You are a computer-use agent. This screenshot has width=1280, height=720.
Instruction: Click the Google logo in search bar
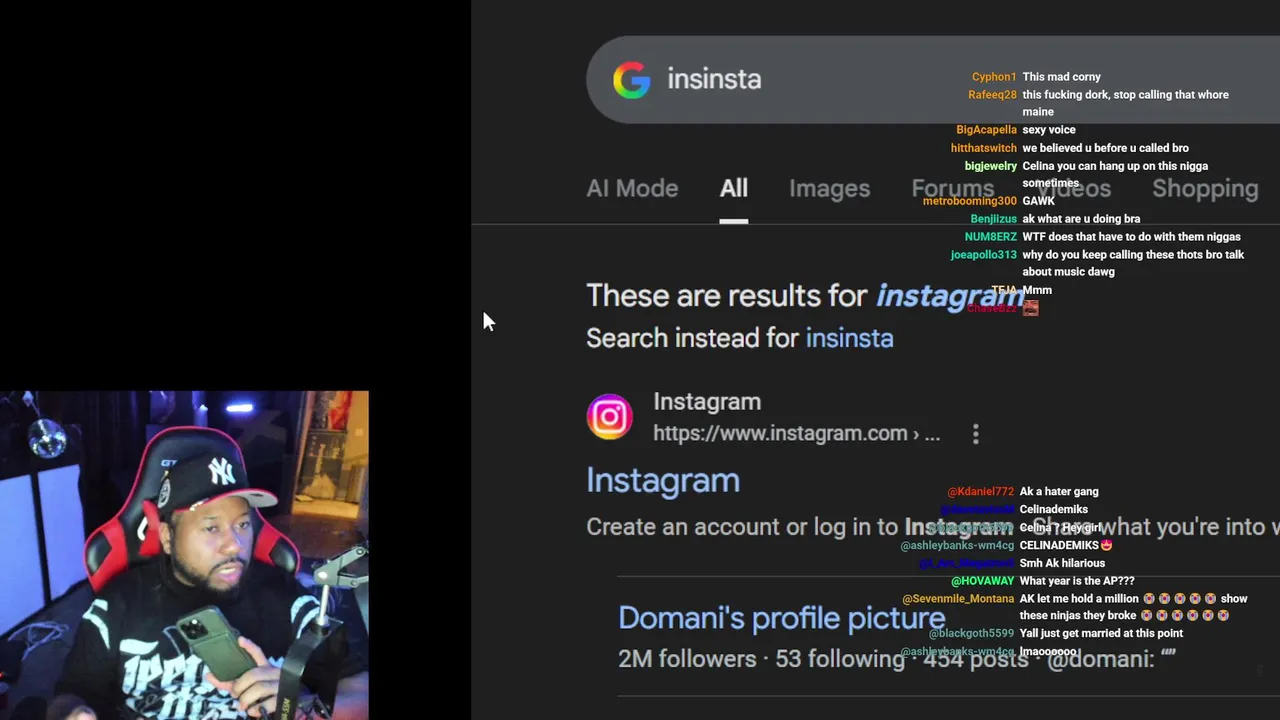pyautogui.click(x=632, y=80)
